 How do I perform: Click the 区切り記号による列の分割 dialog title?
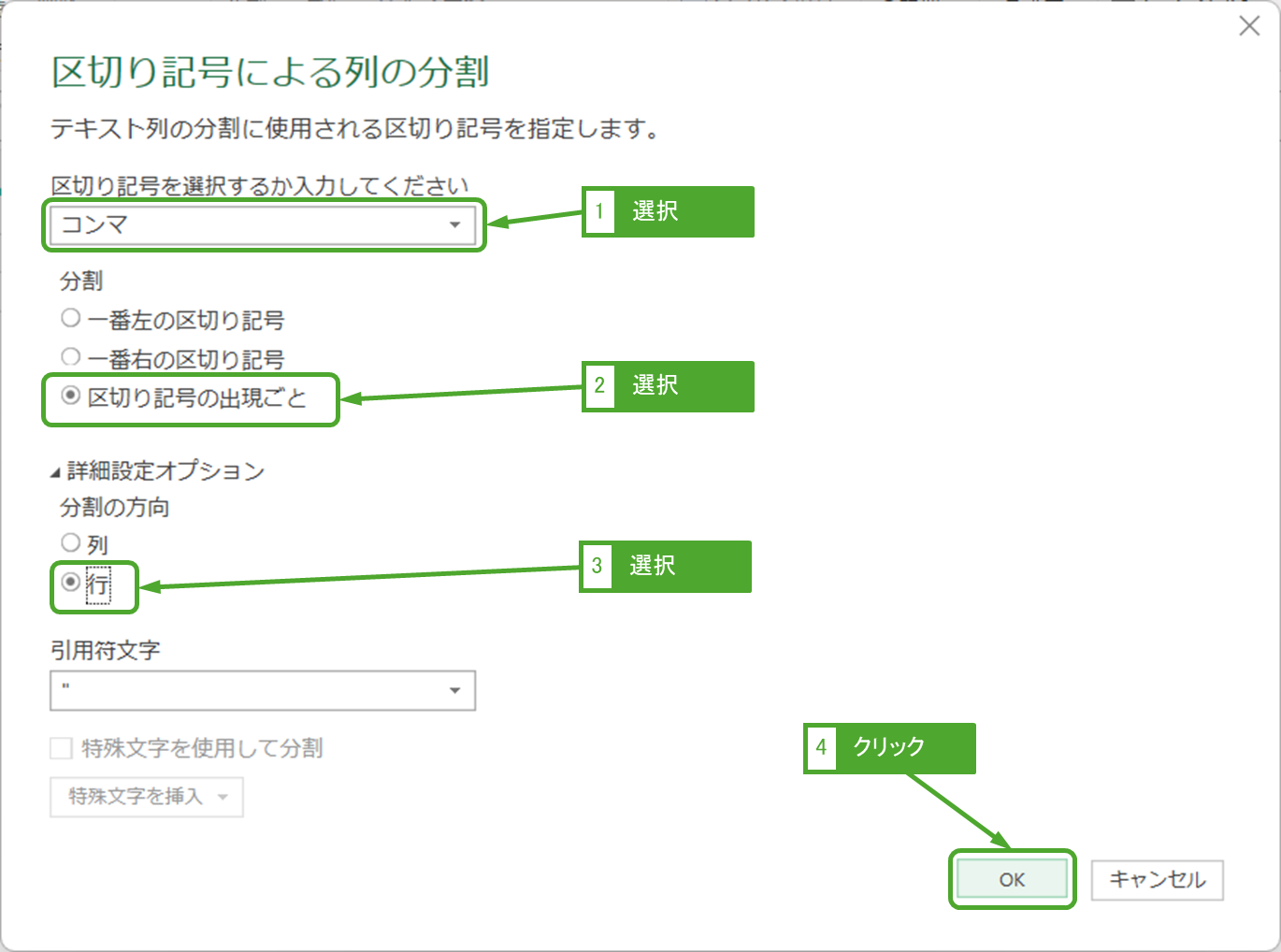pyautogui.click(x=270, y=72)
